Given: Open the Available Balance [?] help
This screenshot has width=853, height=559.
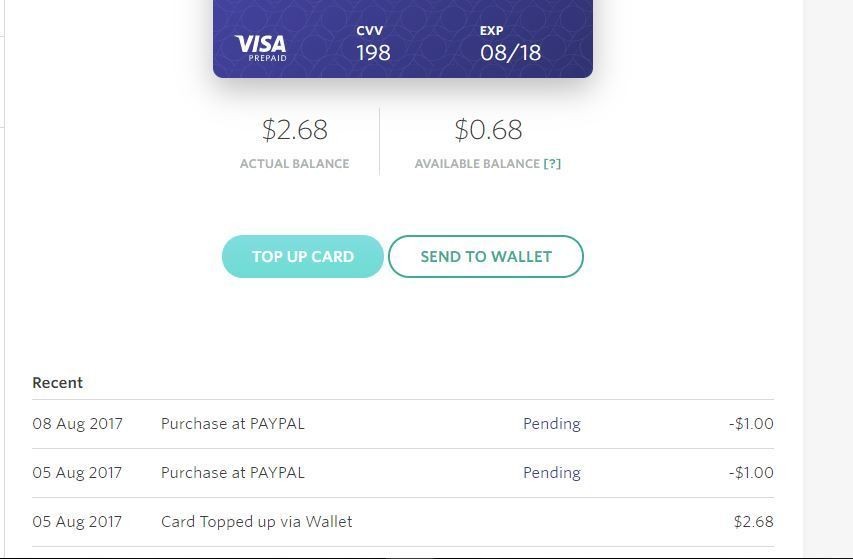Looking at the screenshot, I should point(552,164).
